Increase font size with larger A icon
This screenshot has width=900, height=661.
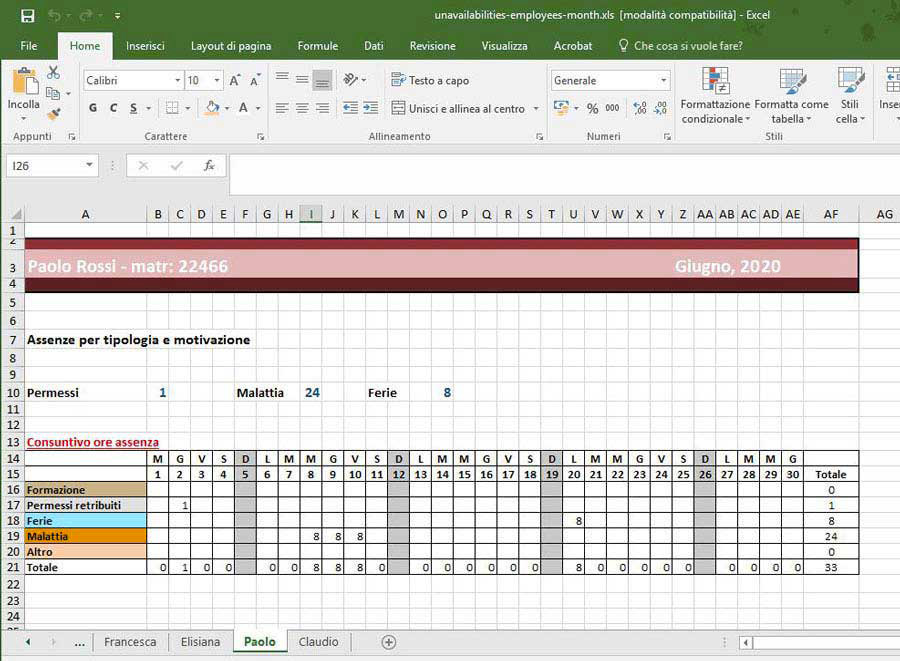234,80
